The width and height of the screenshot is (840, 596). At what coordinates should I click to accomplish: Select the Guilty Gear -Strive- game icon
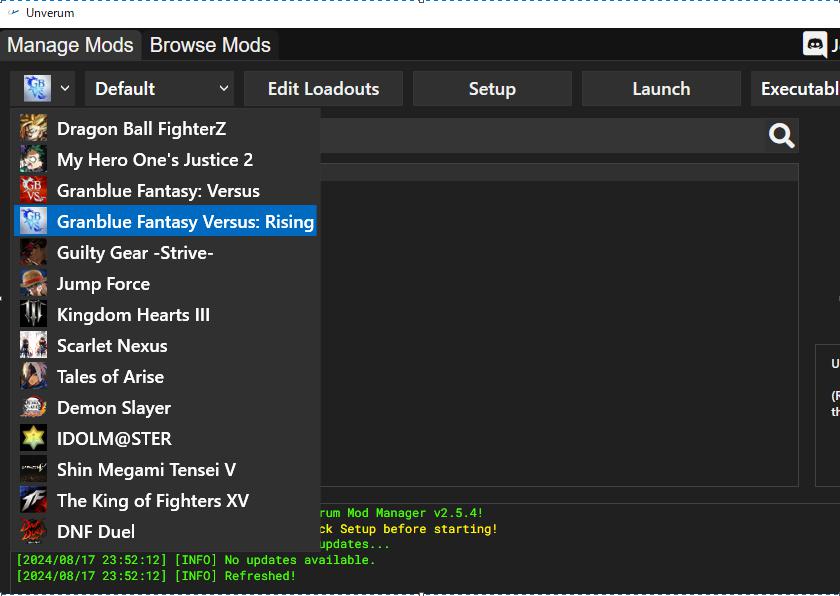click(33, 252)
